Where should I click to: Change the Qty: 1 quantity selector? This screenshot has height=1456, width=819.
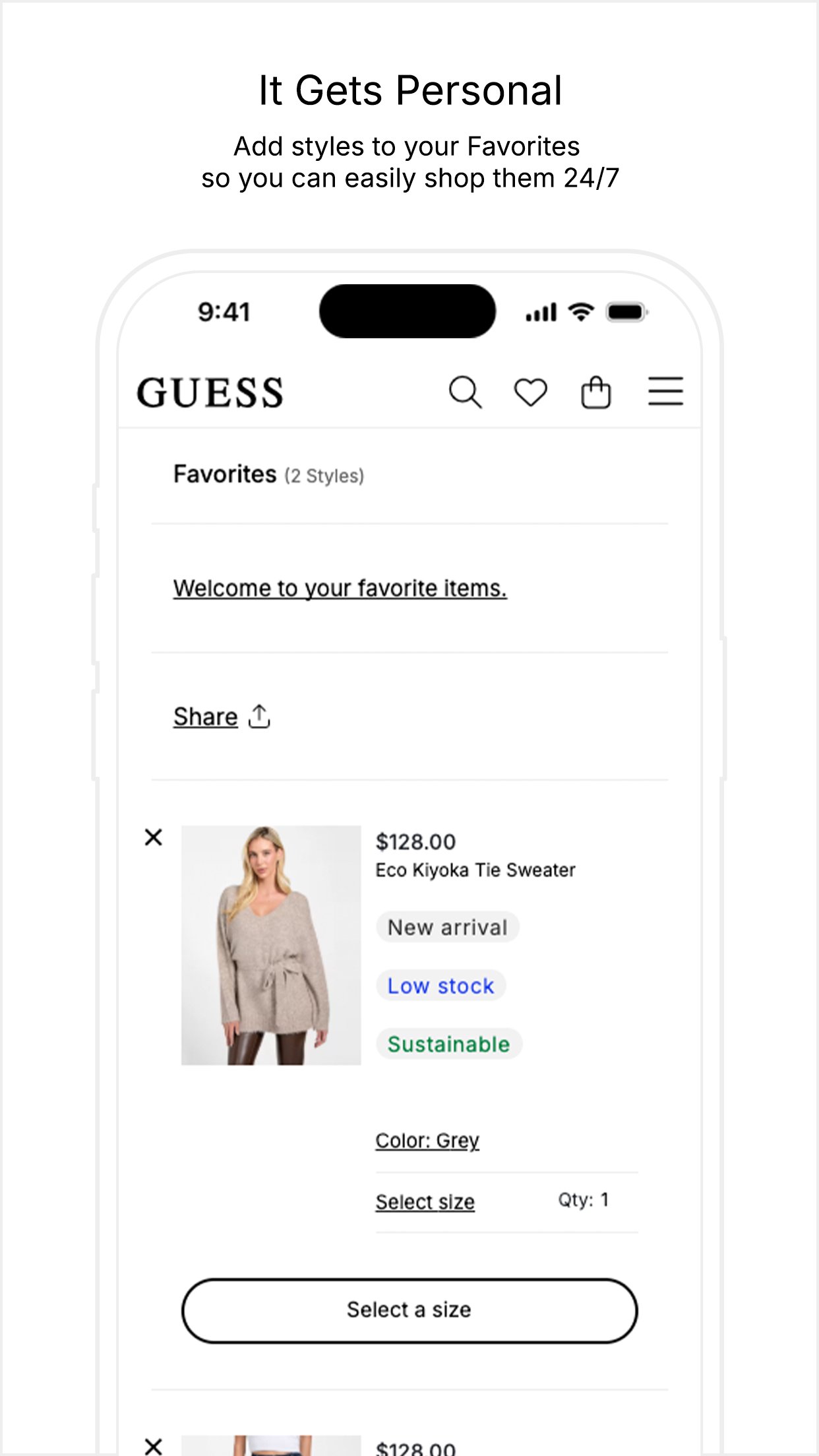[x=583, y=1199]
